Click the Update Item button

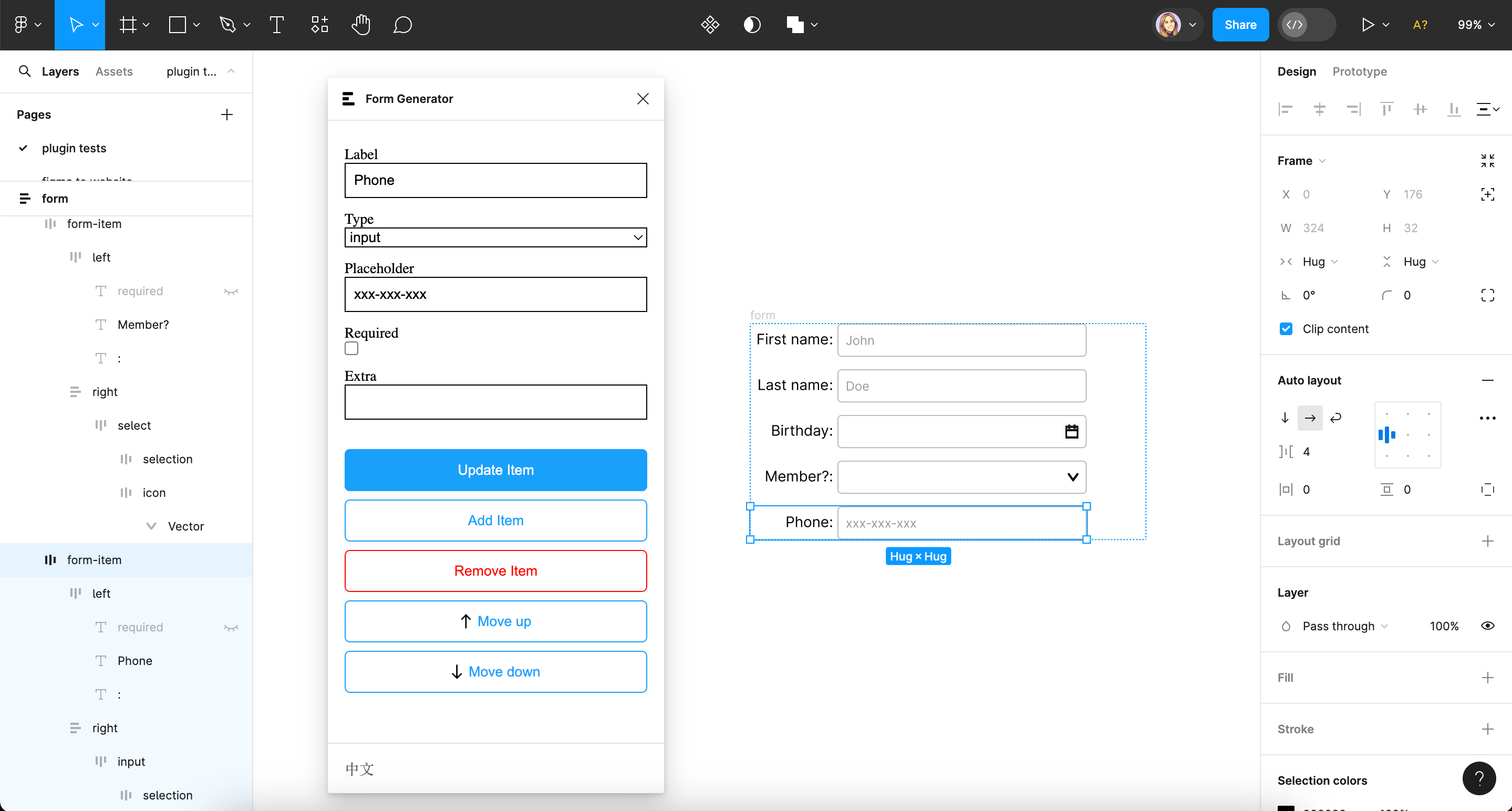495,470
